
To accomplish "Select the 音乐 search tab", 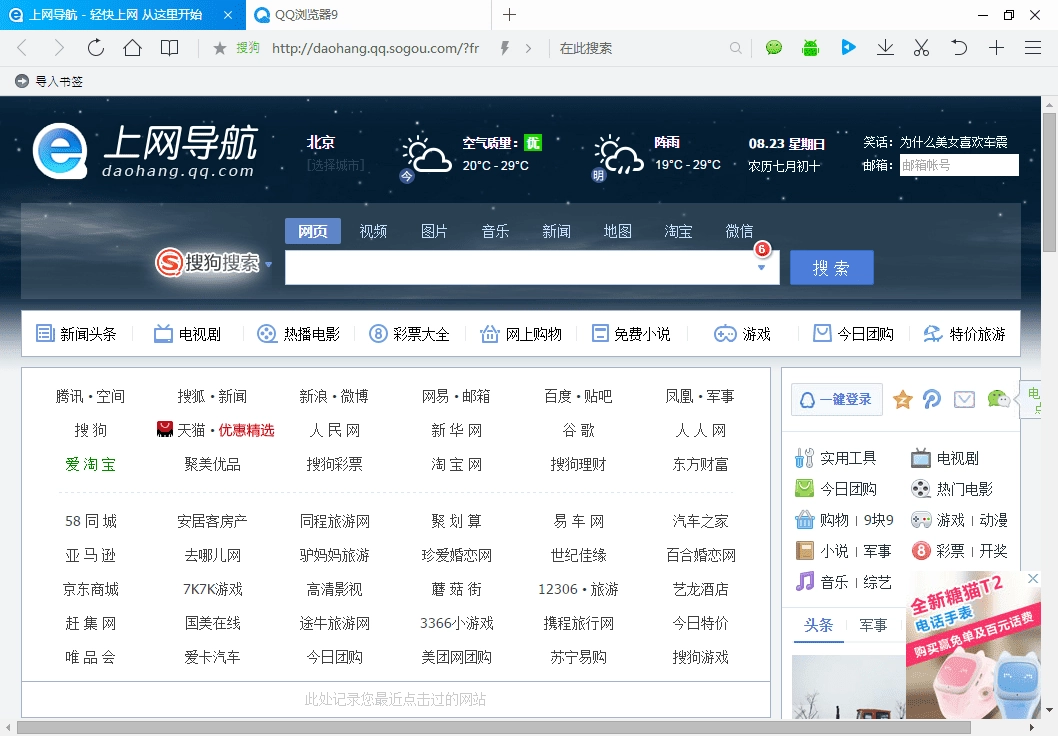I will click(495, 231).
